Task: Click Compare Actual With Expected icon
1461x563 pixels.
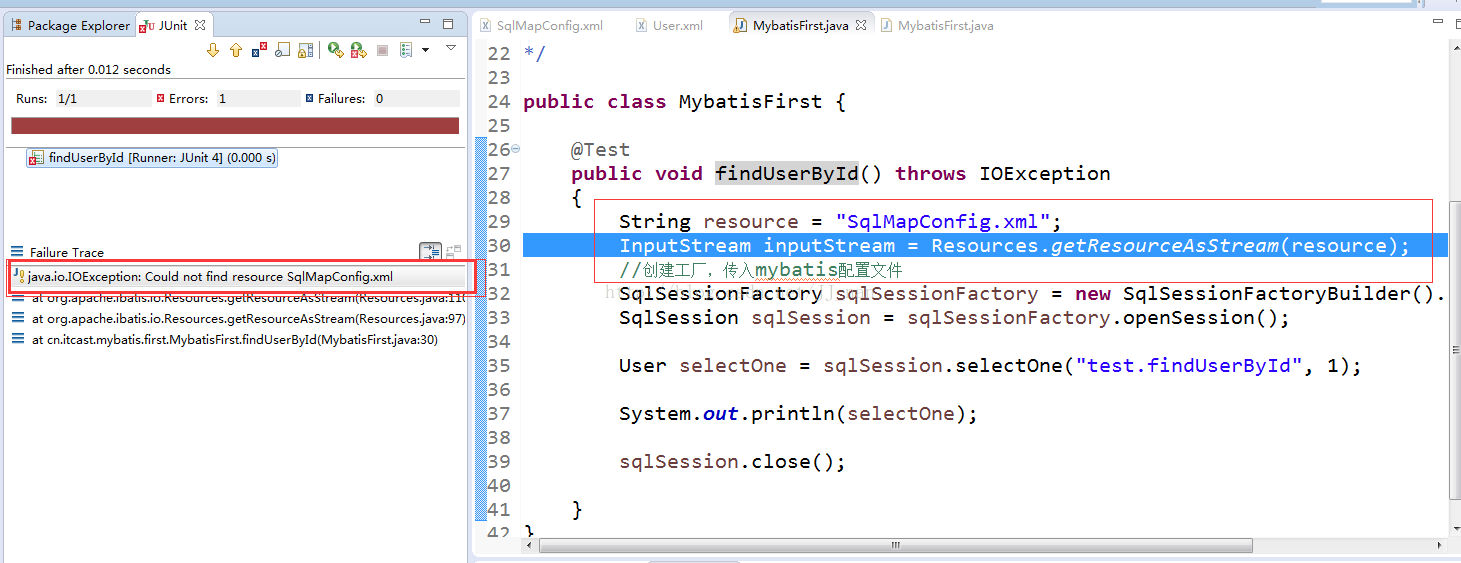Action: [453, 252]
